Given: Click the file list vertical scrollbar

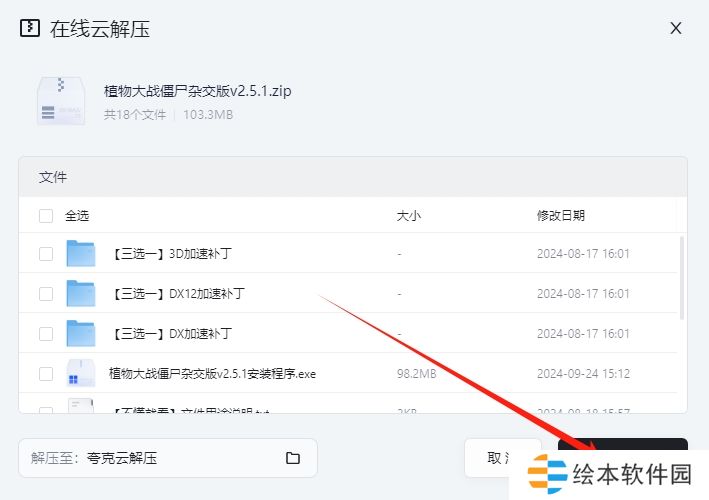Looking at the screenshot, I should [x=682, y=280].
